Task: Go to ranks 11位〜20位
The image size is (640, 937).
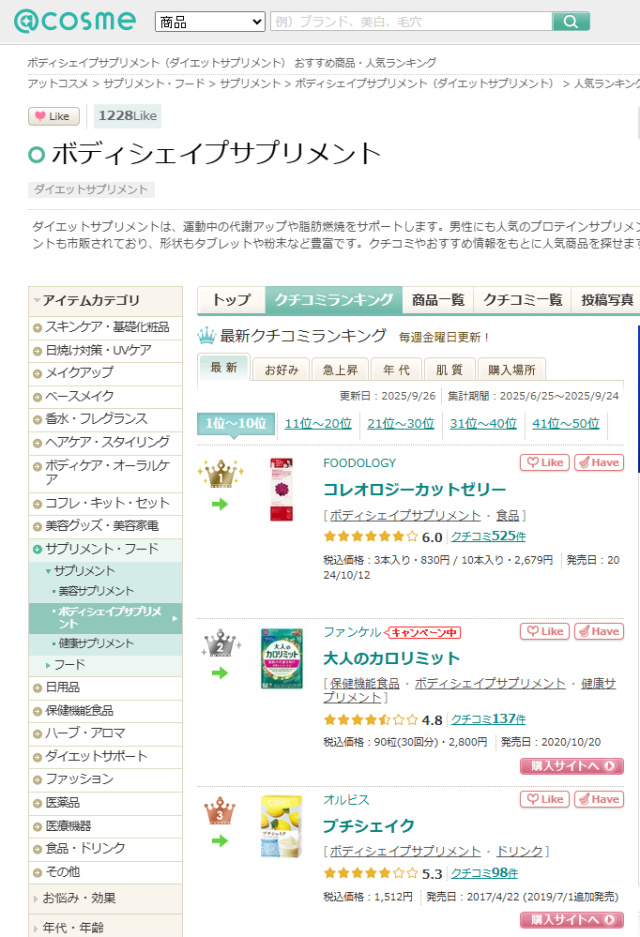Action: (x=318, y=424)
